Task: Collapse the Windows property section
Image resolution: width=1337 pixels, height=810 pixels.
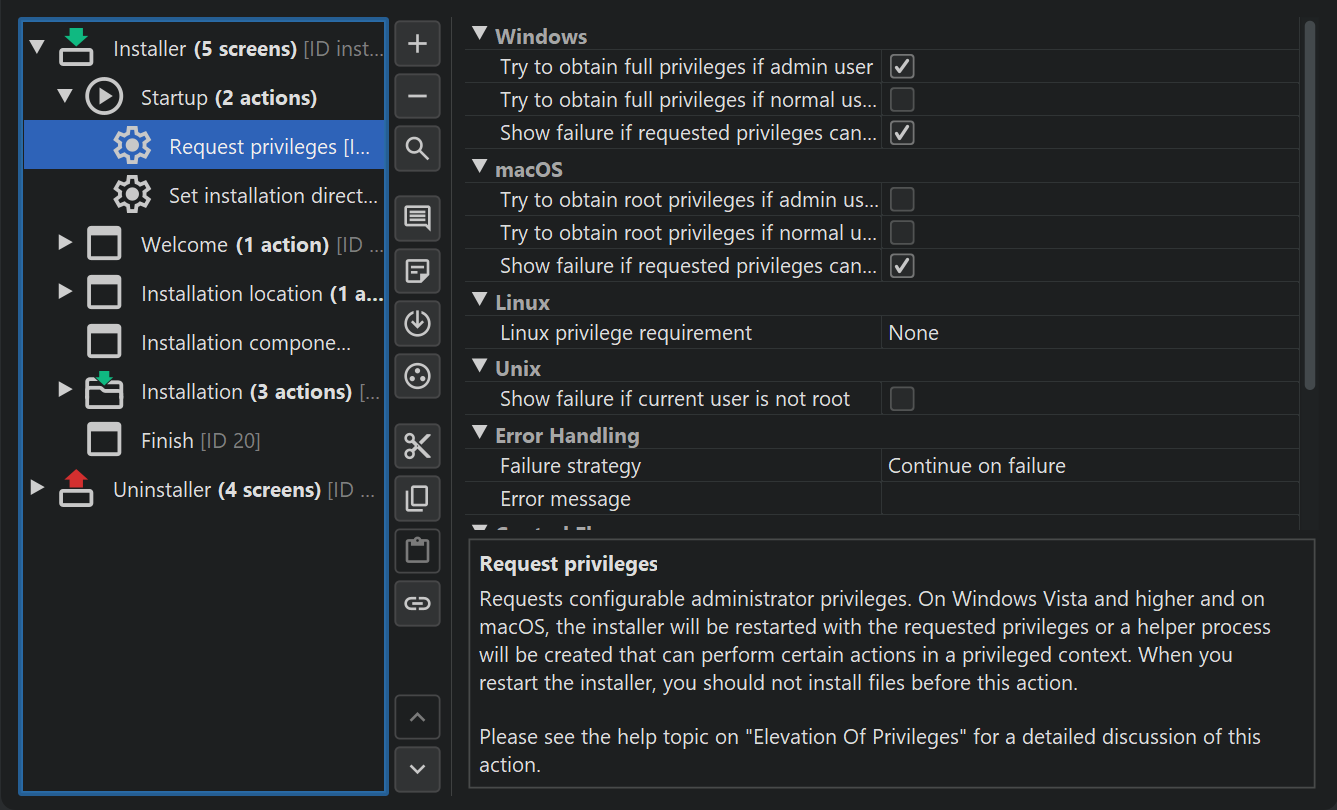Action: coord(480,35)
